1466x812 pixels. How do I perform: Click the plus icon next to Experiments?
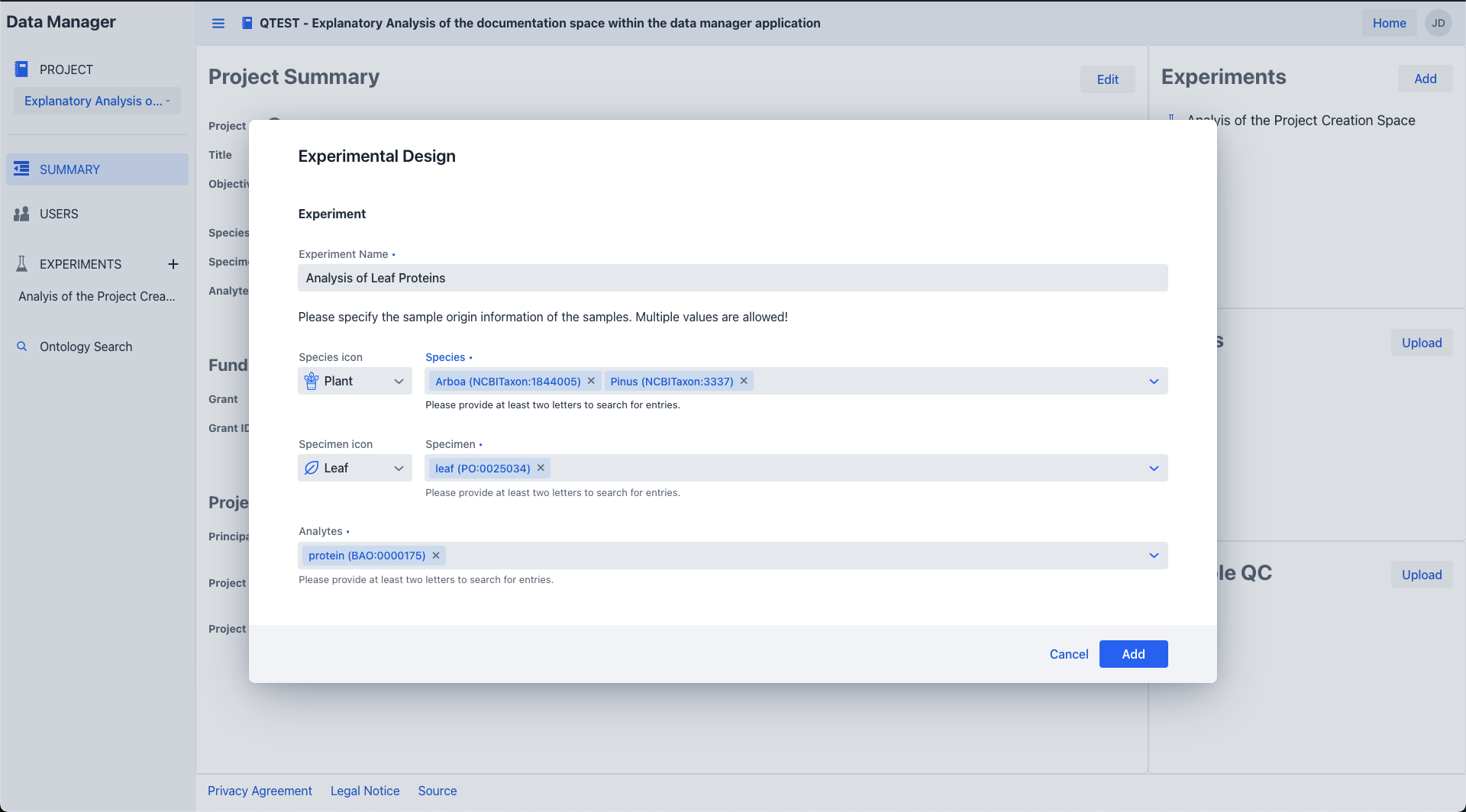pos(173,264)
